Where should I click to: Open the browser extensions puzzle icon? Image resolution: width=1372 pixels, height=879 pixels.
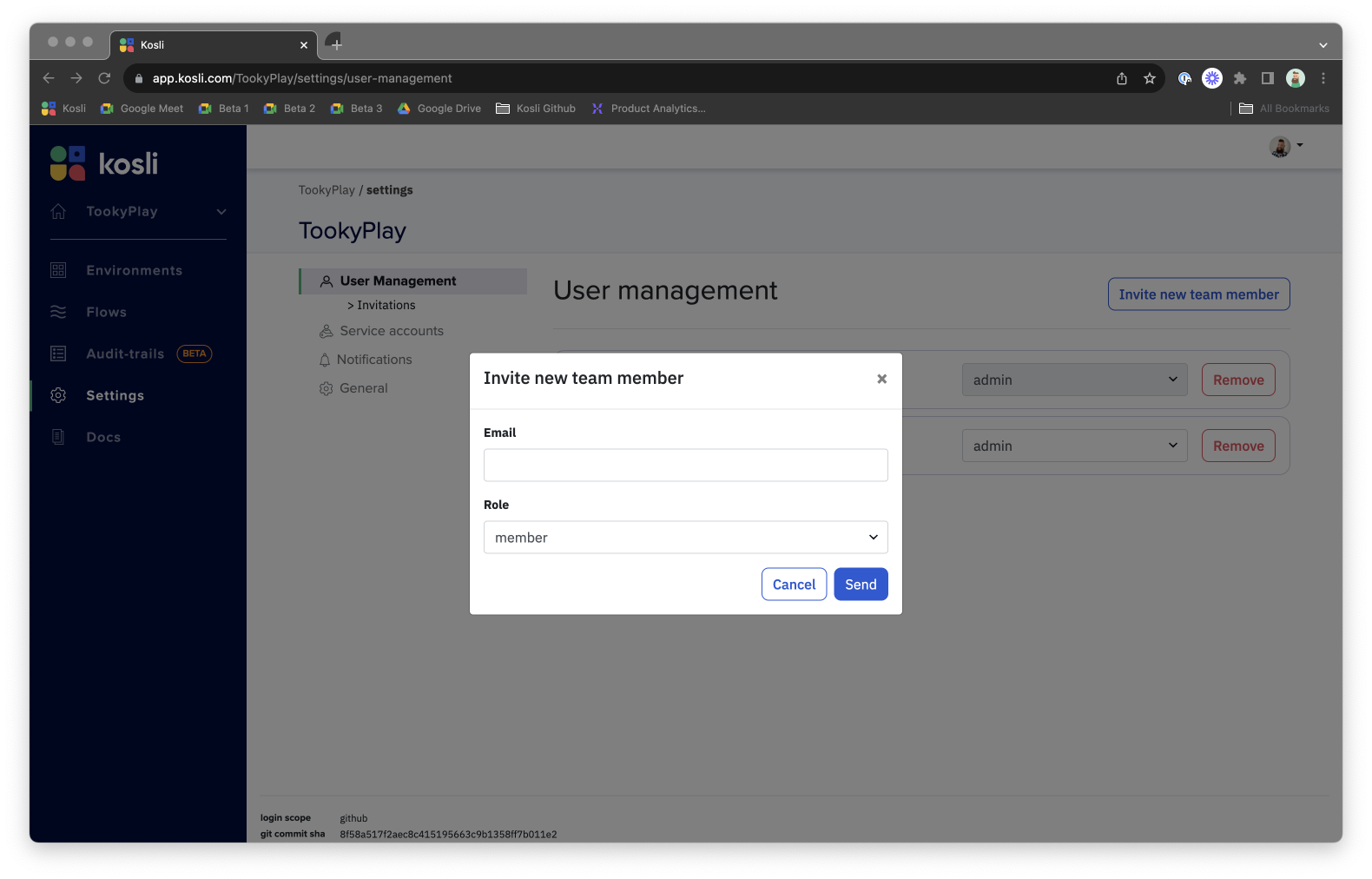pyautogui.click(x=1240, y=78)
